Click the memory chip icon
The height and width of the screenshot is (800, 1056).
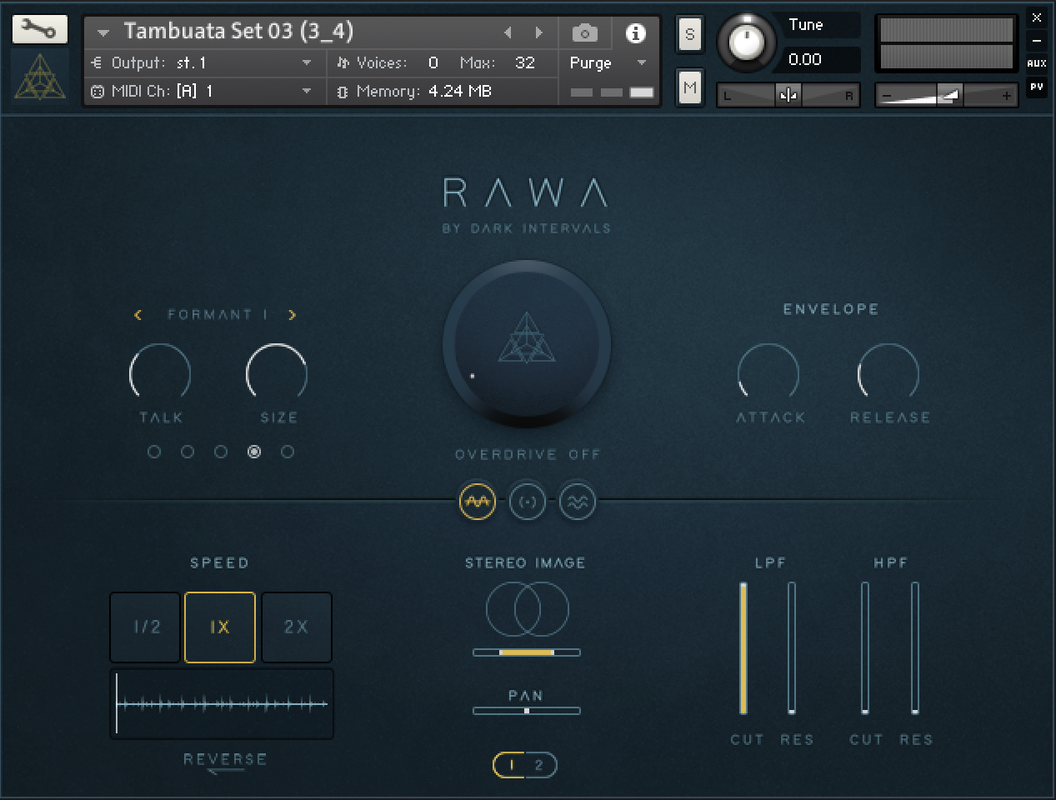pyautogui.click(x=342, y=92)
